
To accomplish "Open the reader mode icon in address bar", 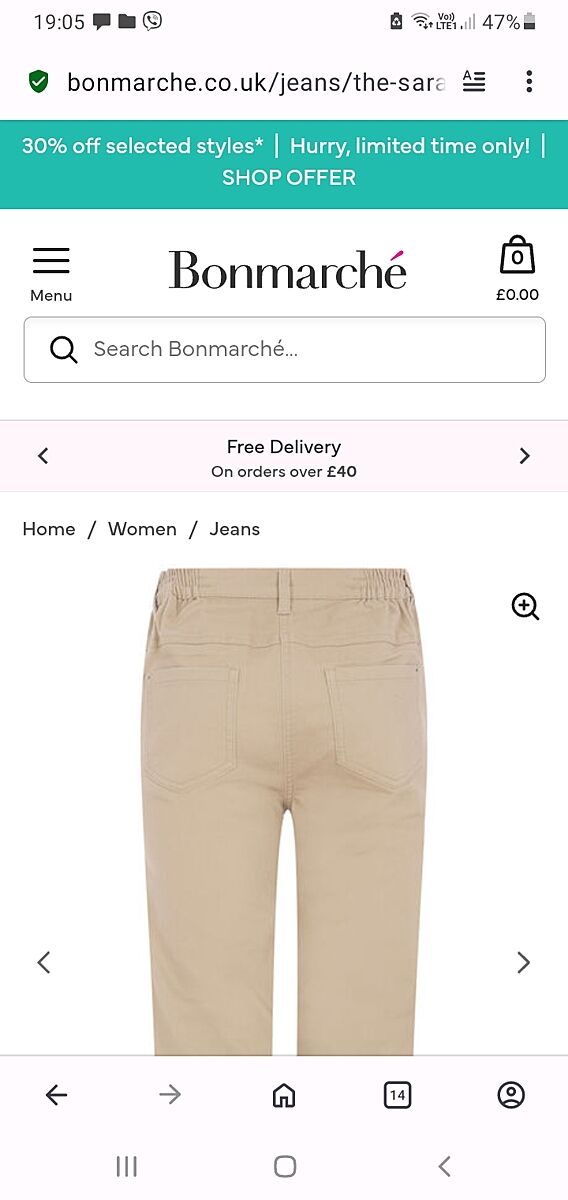I will [474, 82].
